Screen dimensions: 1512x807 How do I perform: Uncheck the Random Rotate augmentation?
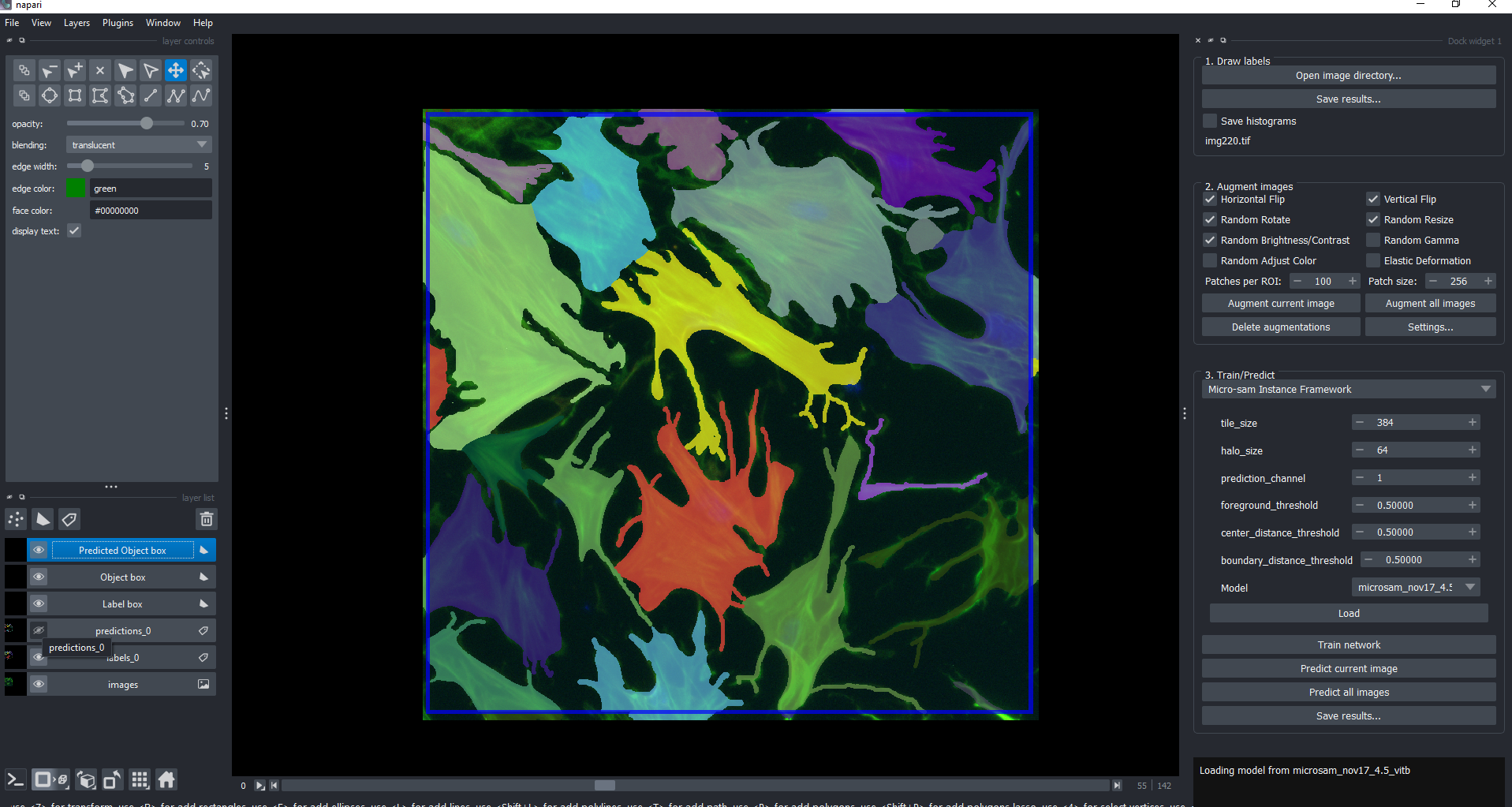(1210, 219)
